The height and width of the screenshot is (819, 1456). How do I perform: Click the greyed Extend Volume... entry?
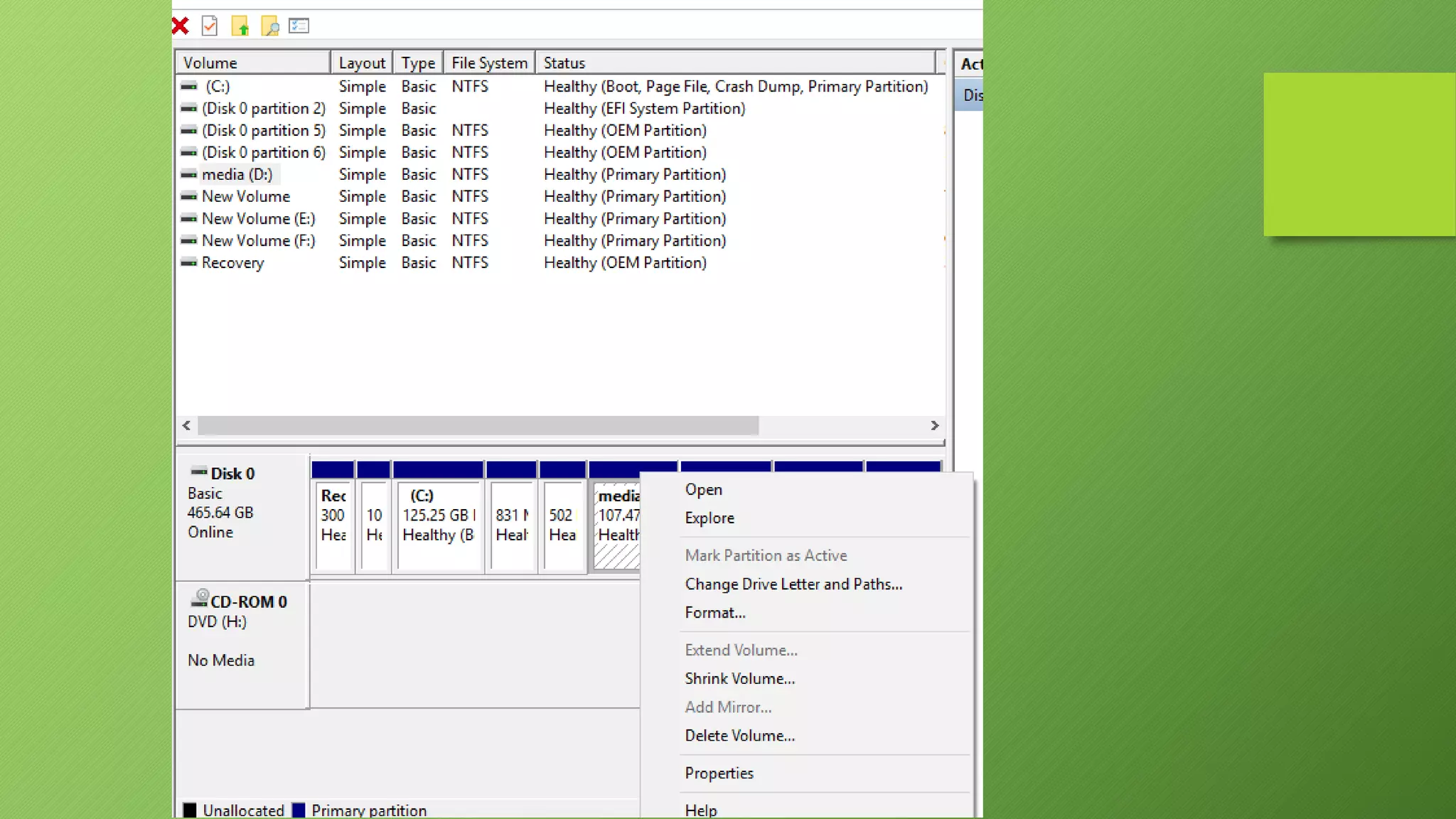pos(742,651)
